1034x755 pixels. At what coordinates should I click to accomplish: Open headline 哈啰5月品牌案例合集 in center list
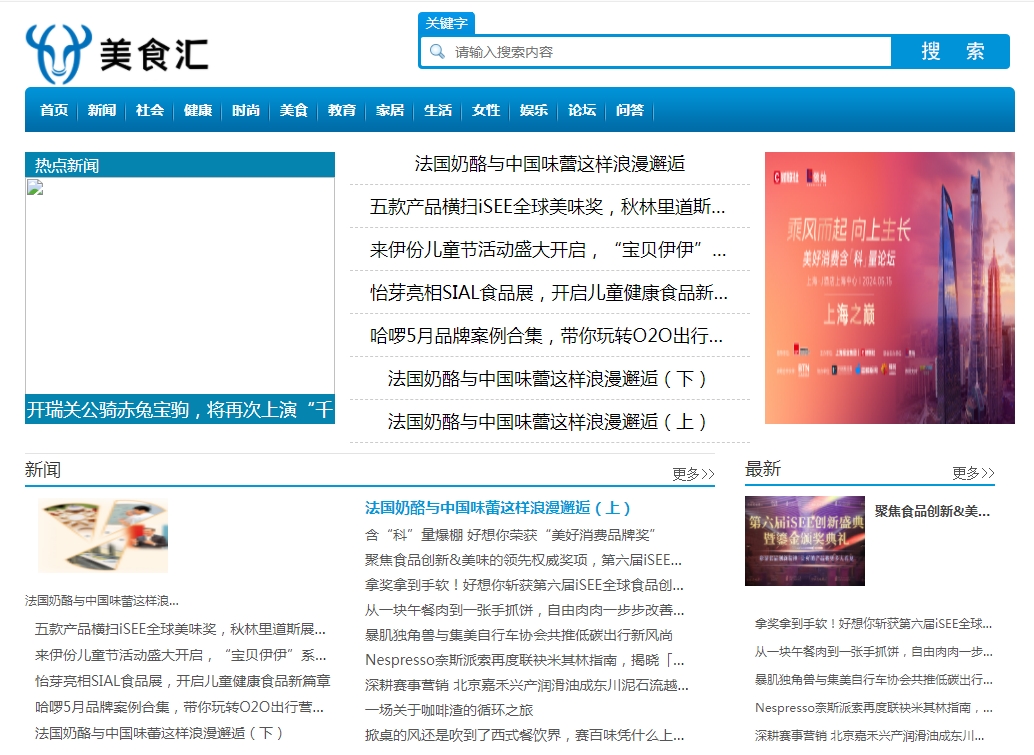(547, 336)
